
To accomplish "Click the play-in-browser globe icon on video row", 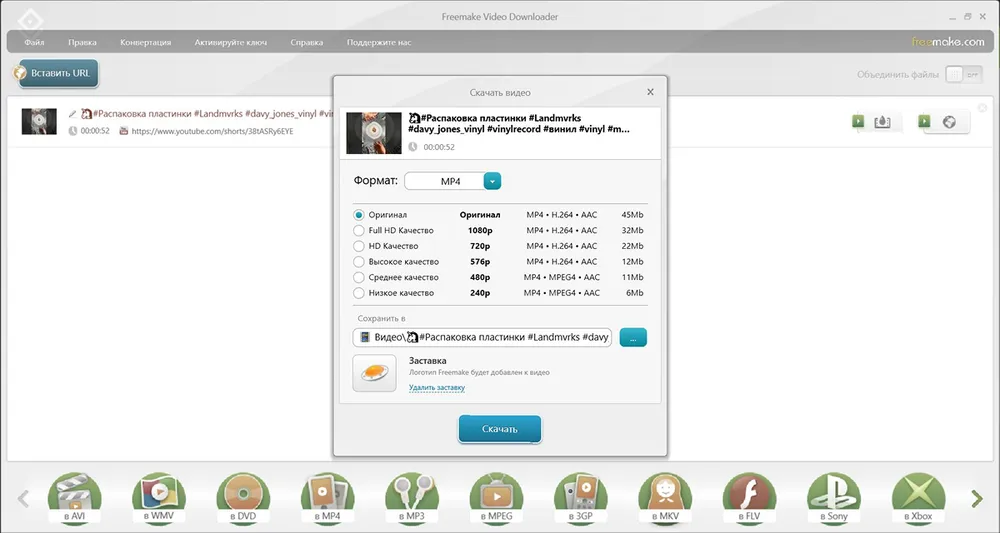I will click(949, 122).
